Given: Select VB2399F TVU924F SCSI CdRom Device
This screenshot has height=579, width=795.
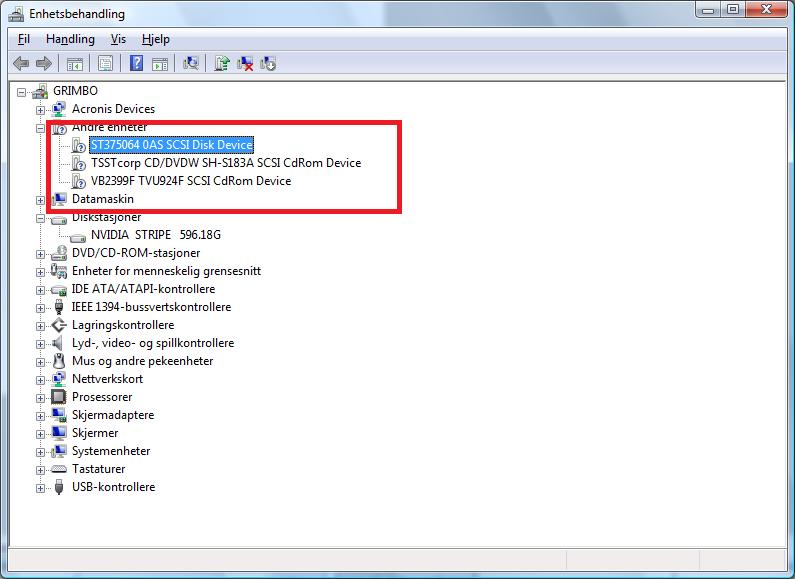Looking at the screenshot, I should (x=191, y=181).
